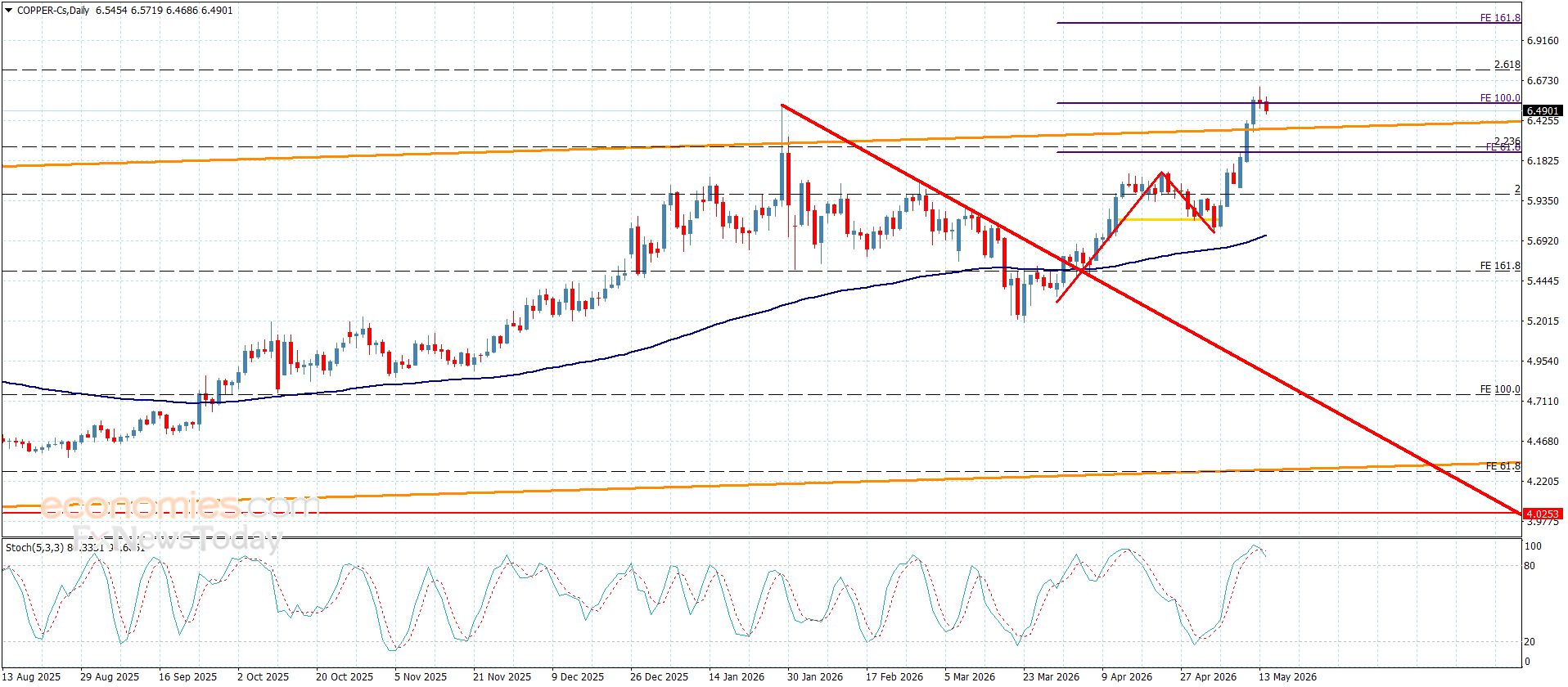1568x687 pixels.
Task: Click the 9 Dec 2025 date label
Action: coord(578,677)
